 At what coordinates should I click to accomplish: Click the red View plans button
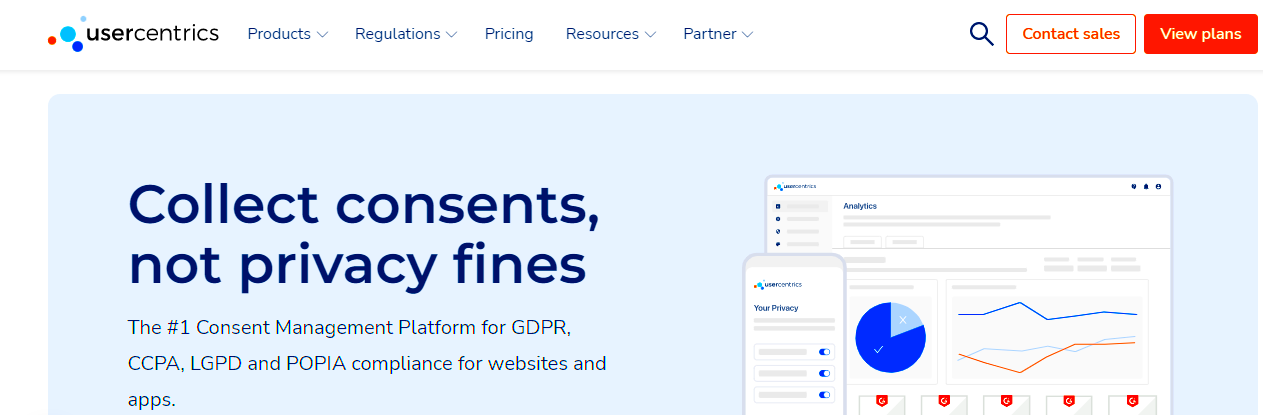coord(1201,34)
